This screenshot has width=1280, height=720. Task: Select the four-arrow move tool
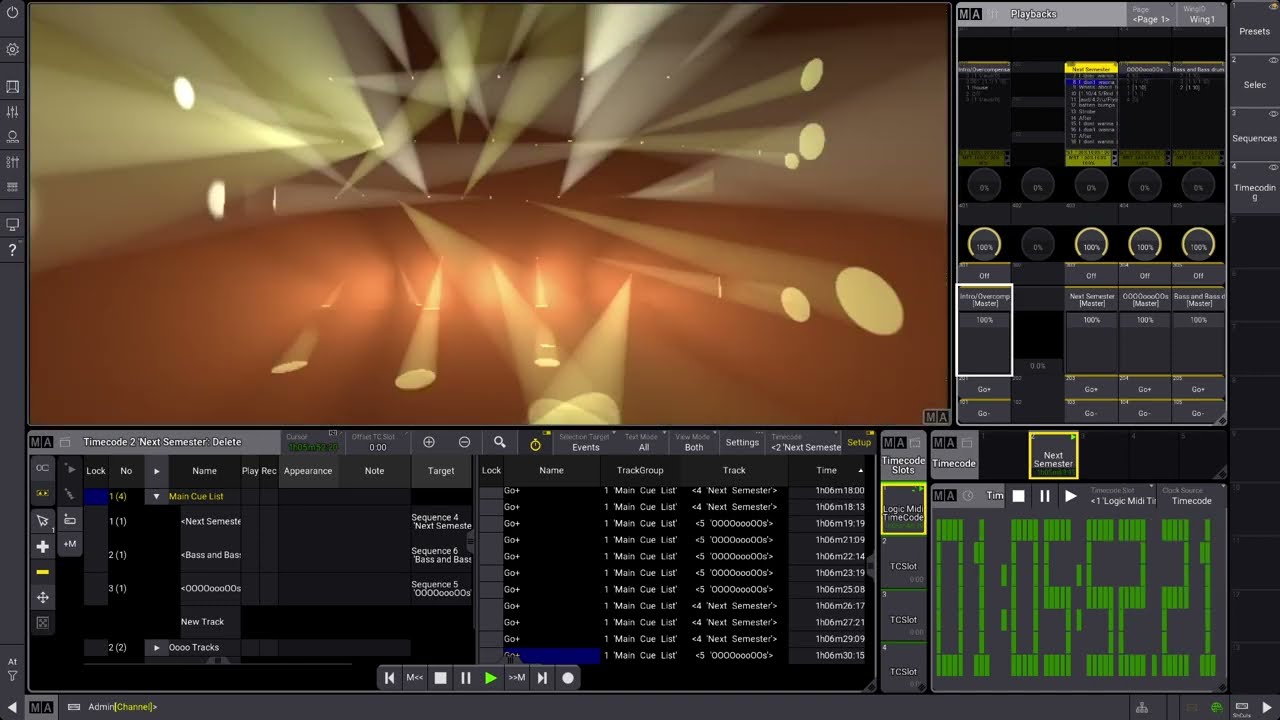42,597
